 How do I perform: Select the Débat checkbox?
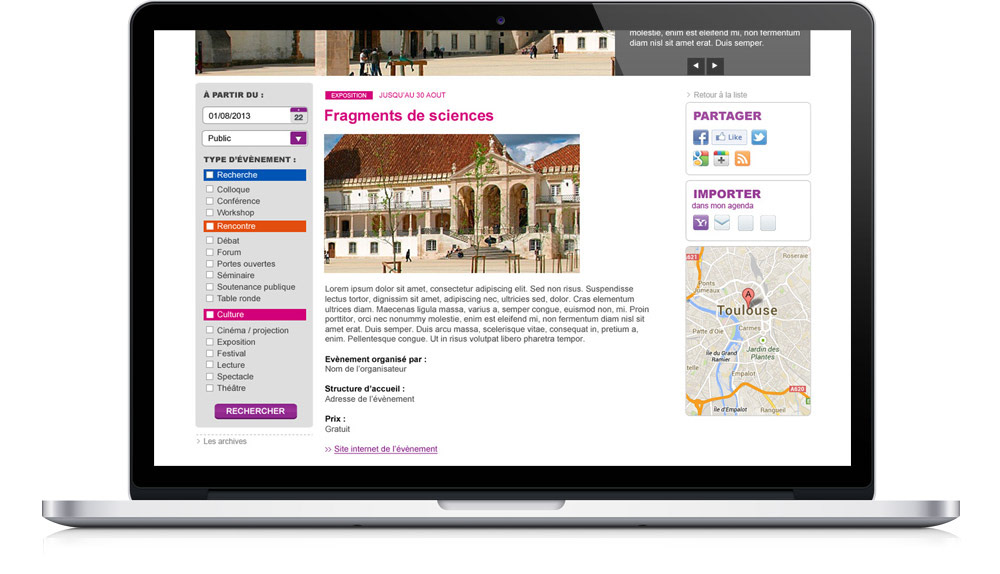coord(209,240)
